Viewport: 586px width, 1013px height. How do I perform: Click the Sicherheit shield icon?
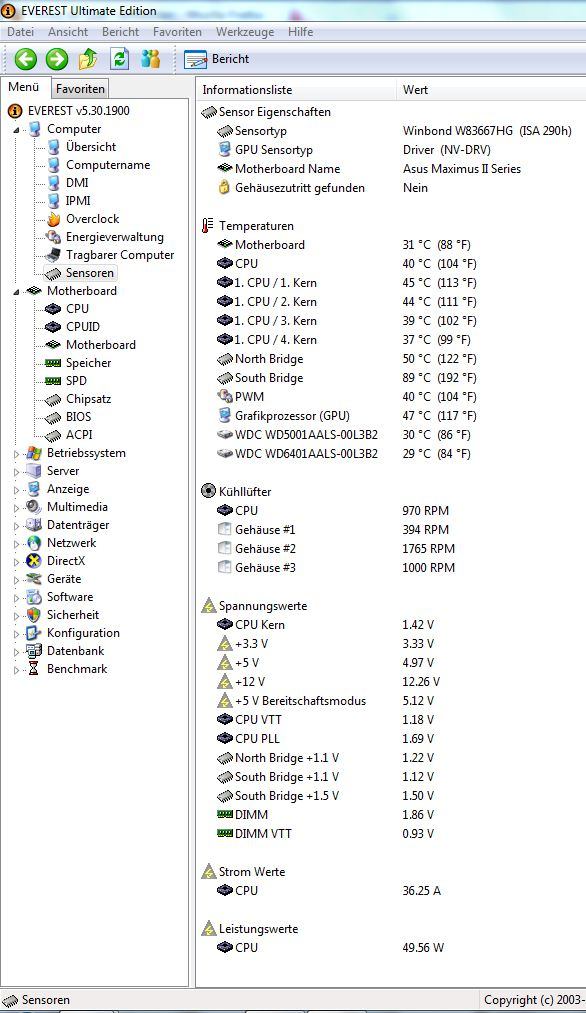34,615
